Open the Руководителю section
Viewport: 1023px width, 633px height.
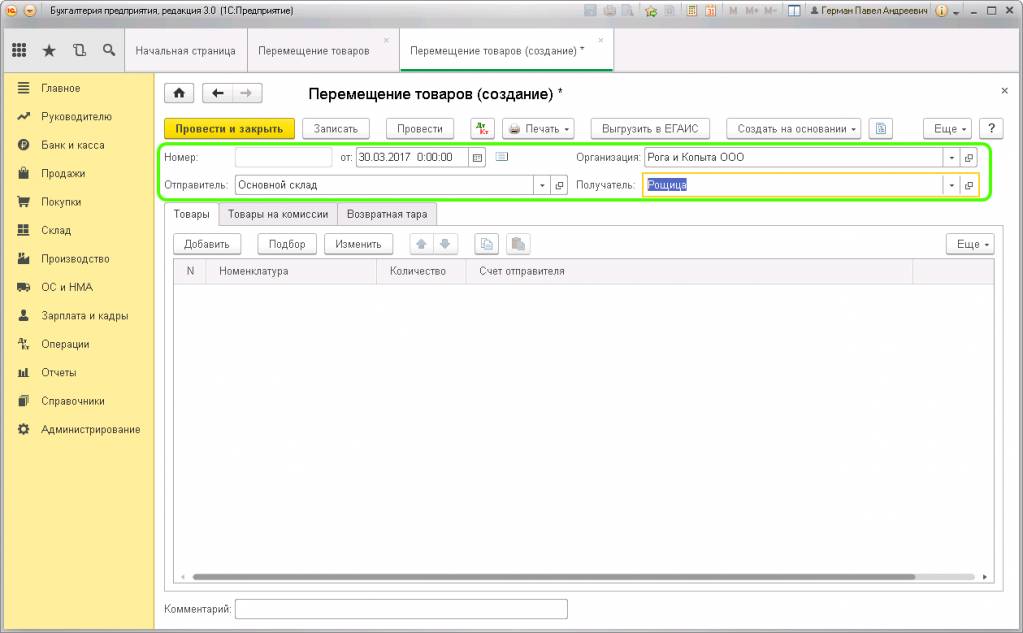click(76, 117)
